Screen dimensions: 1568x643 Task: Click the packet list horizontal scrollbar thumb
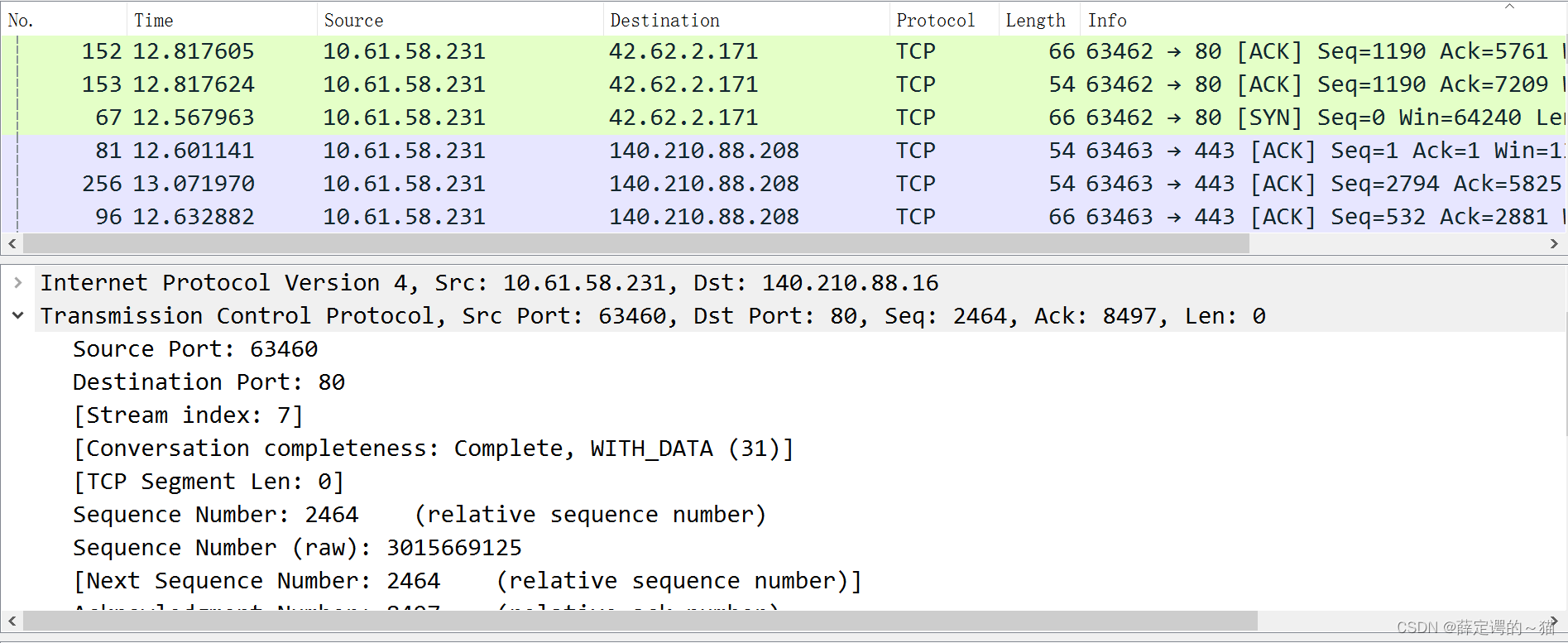635,243
